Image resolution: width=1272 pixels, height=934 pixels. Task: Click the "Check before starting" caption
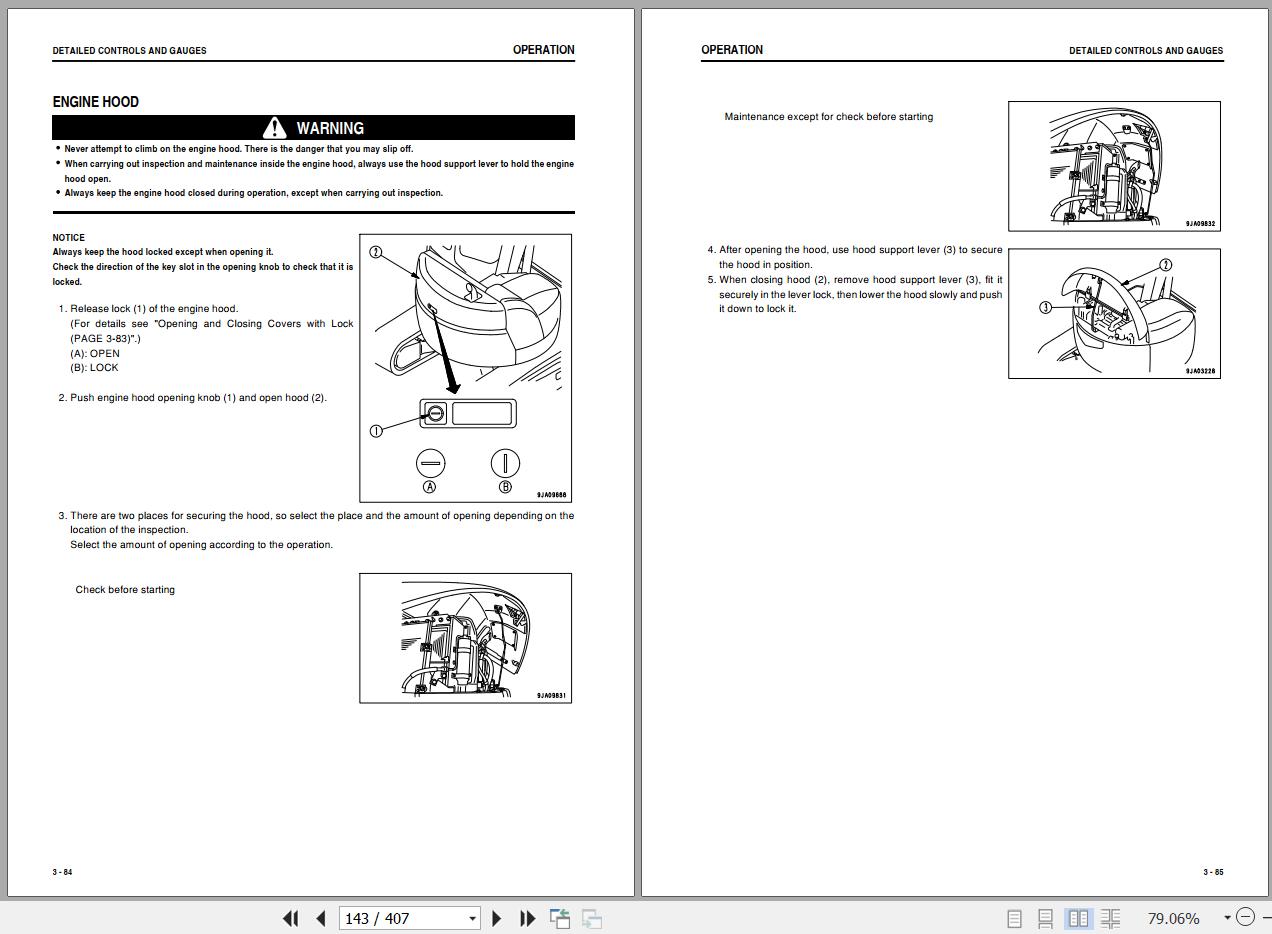pyautogui.click(x=125, y=590)
